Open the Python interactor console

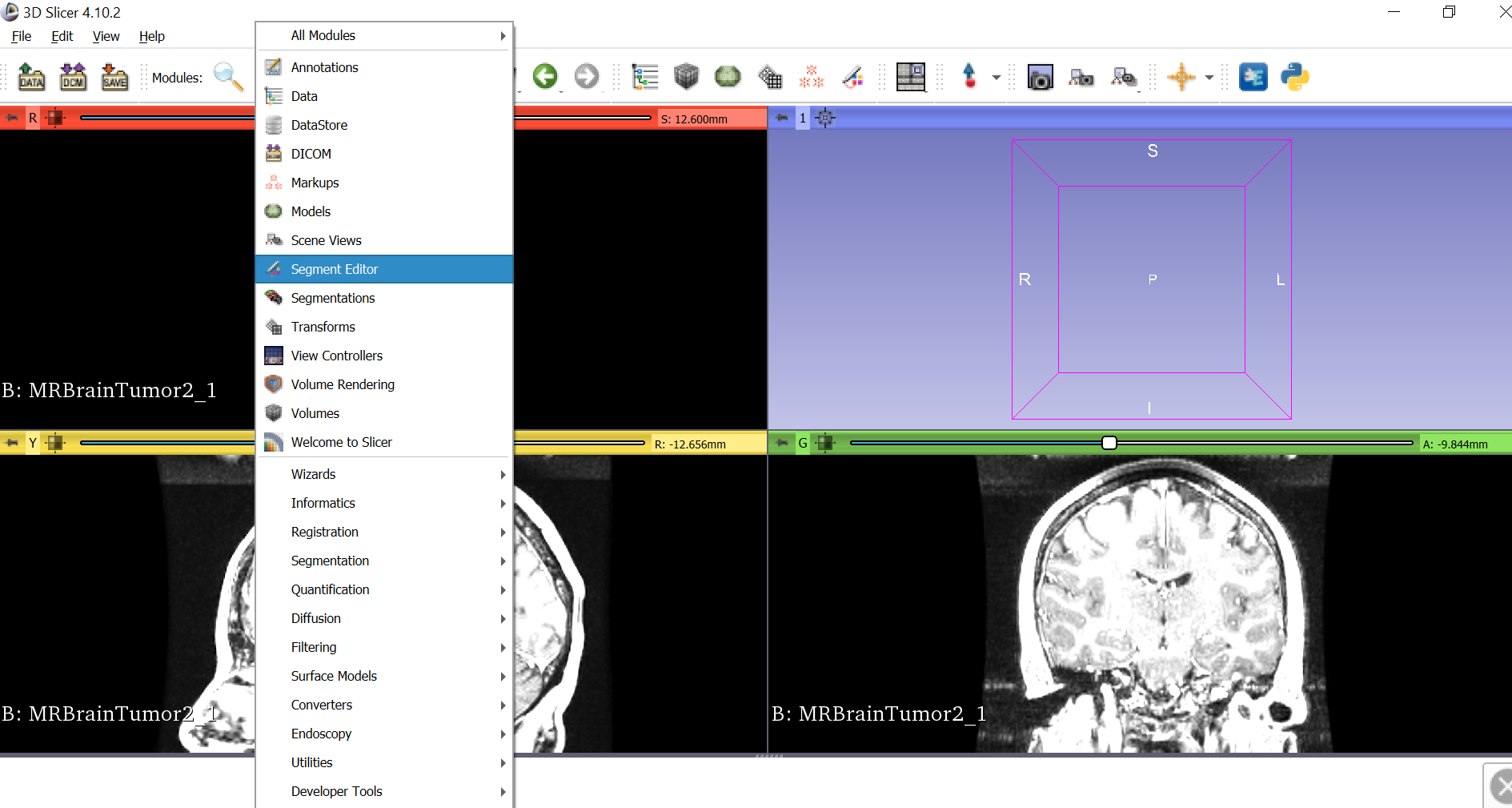1296,77
